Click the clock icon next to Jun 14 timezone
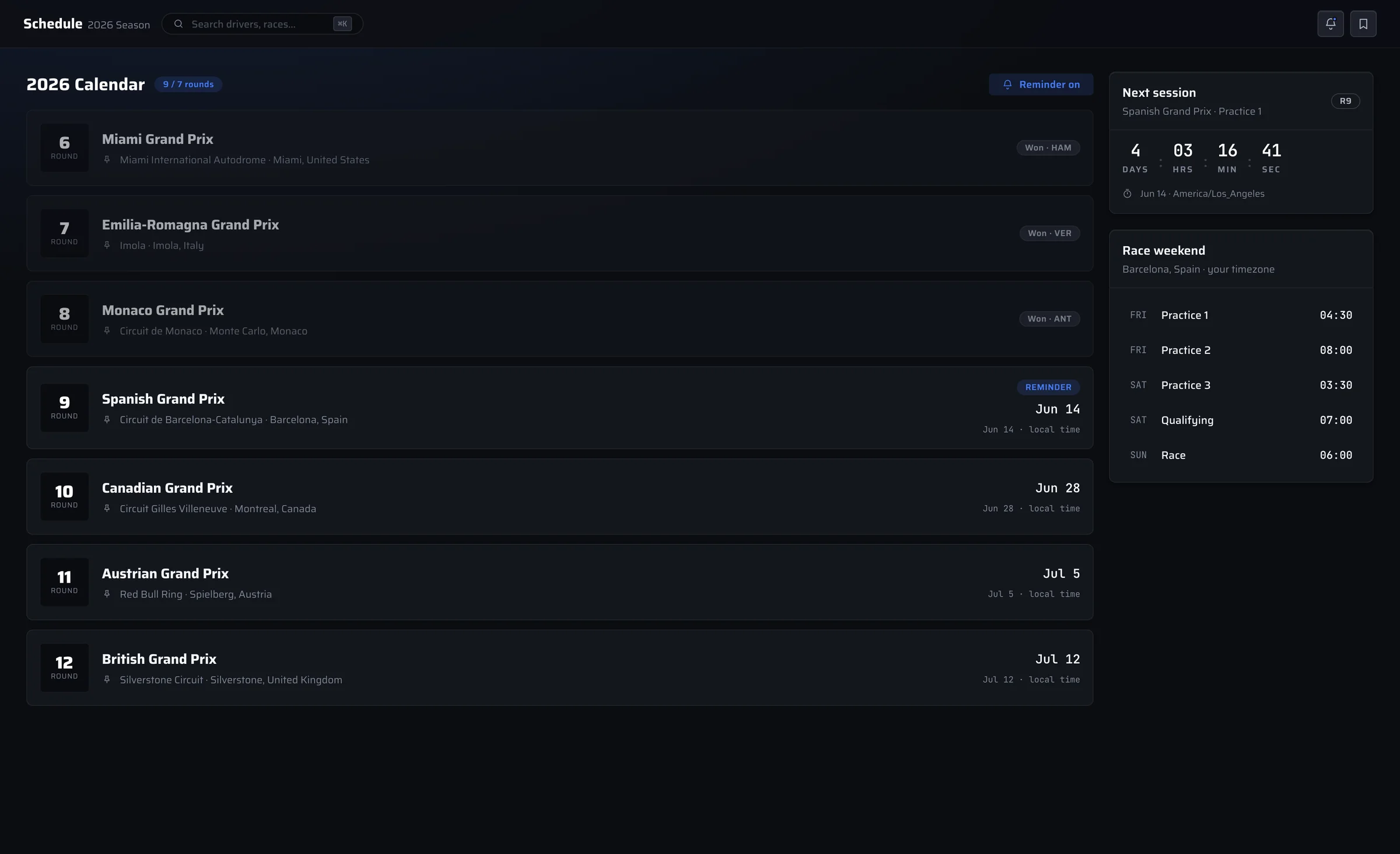Image resolution: width=1400 pixels, height=854 pixels. (1128, 194)
